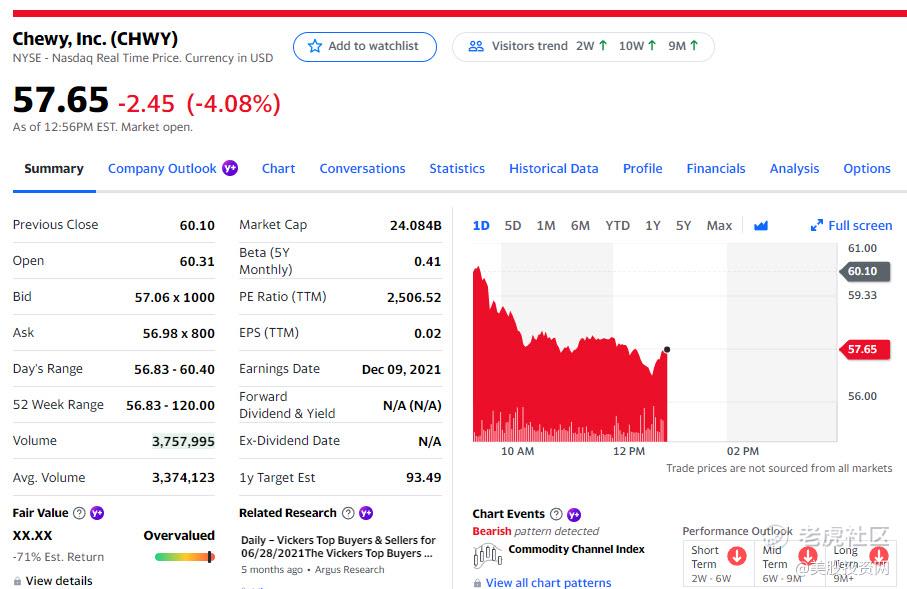The height and width of the screenshot is (589, 907).
Task: Click the star icon in Add to watchlist
Action: (314, 46)
